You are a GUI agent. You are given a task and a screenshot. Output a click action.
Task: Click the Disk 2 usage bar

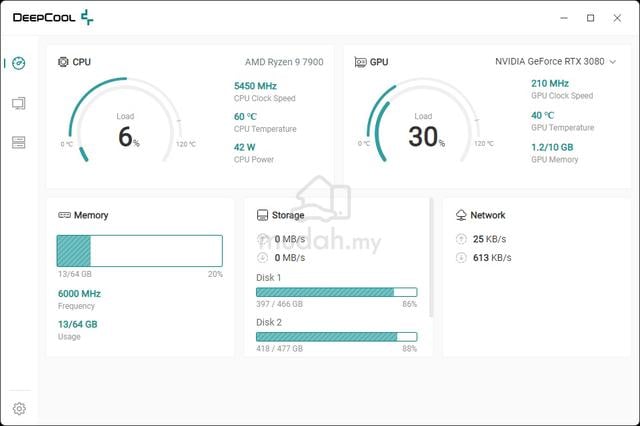(337, 337)
